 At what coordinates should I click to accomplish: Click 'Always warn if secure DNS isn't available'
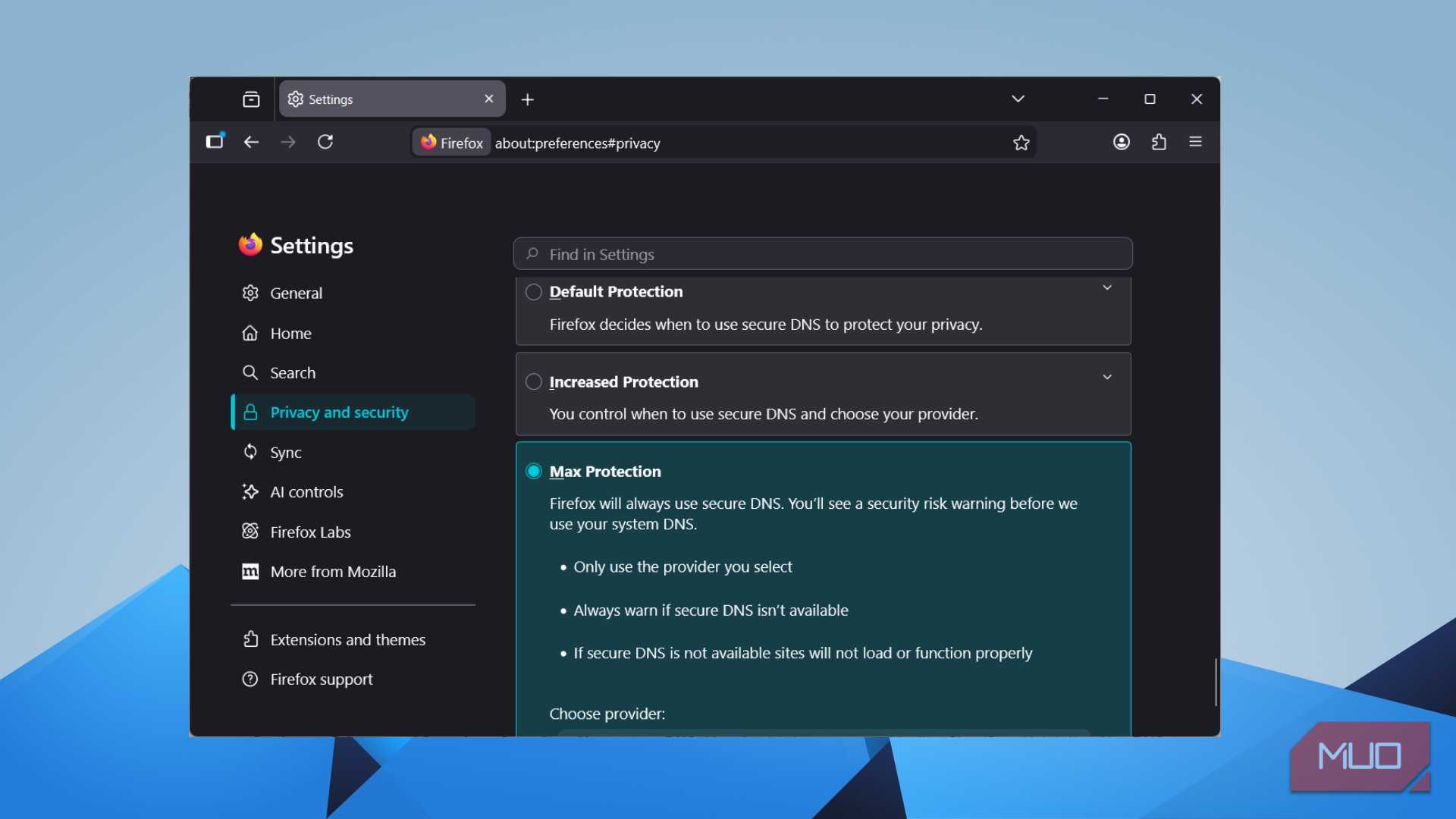point(711,610)
